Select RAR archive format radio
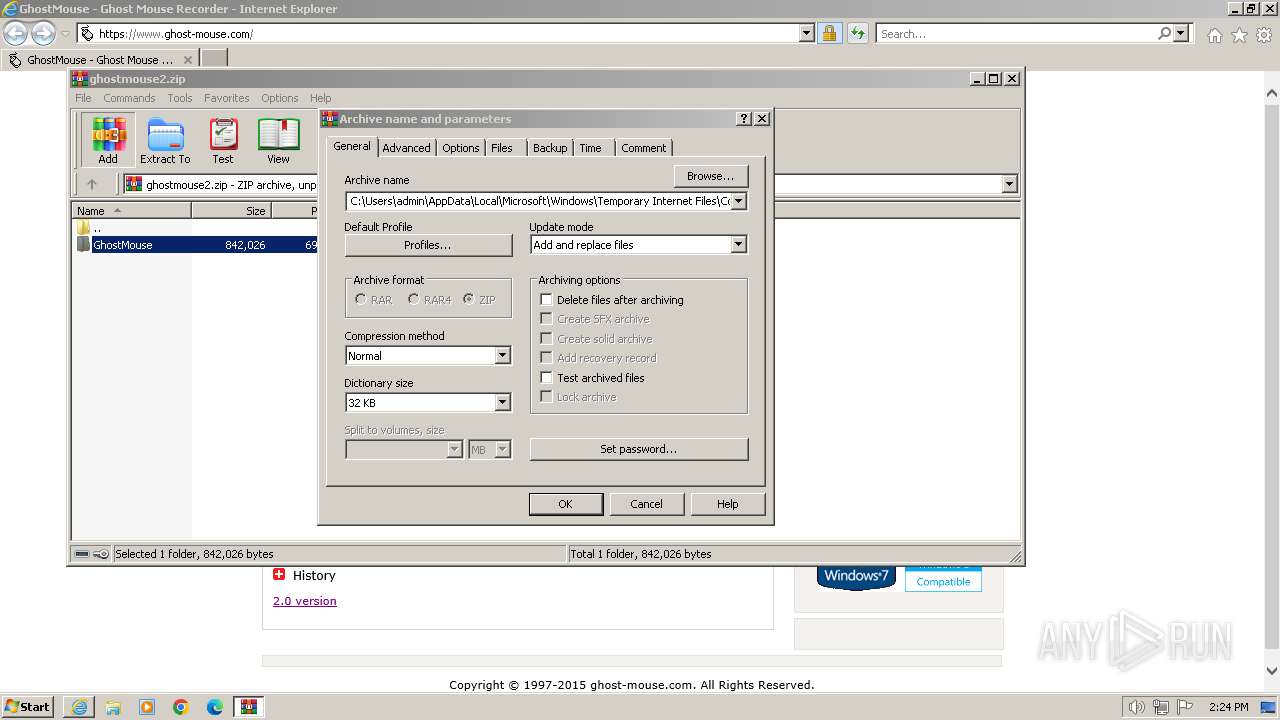The width and height of the screenshot is (1280, 720). pos(360,299)
